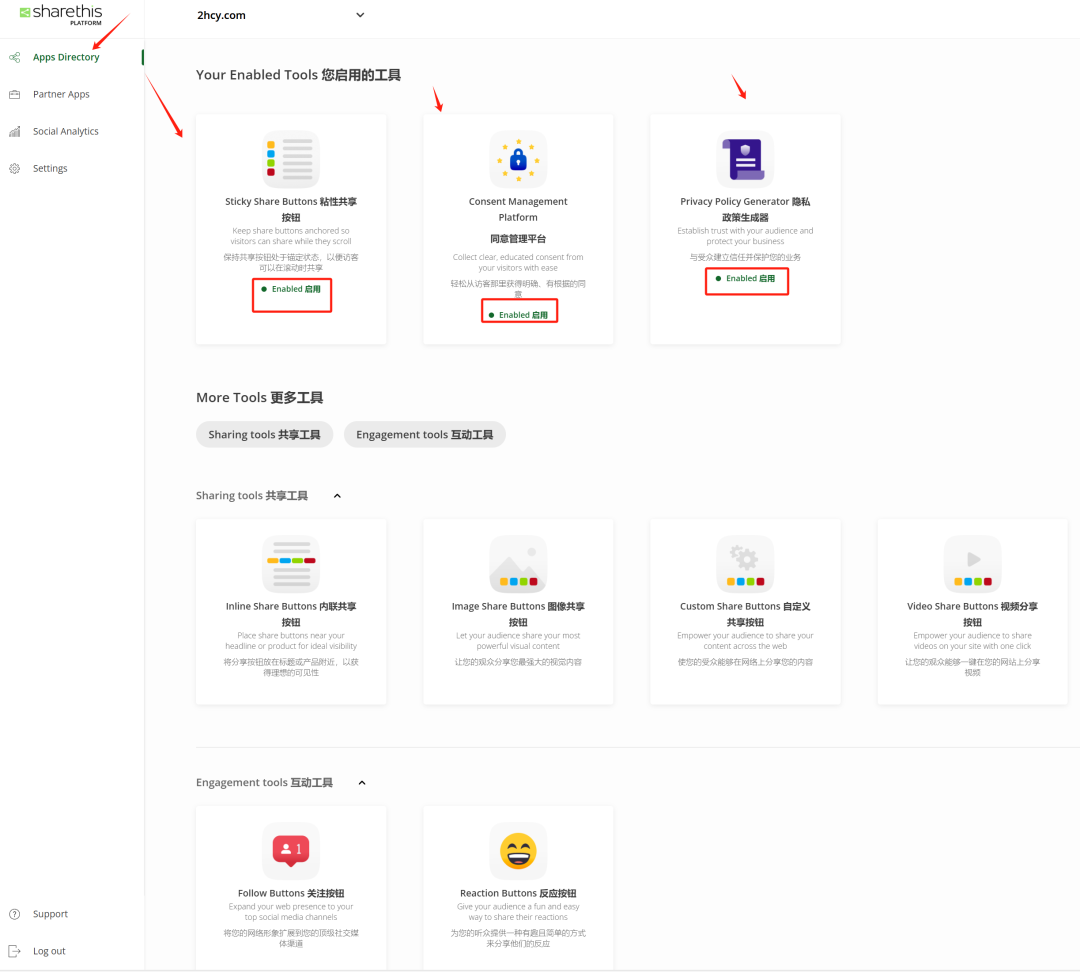Screen dimensions: 1080x972
Task: Open the Image Share Buttons icon
Action: click(x=518, y=564)
